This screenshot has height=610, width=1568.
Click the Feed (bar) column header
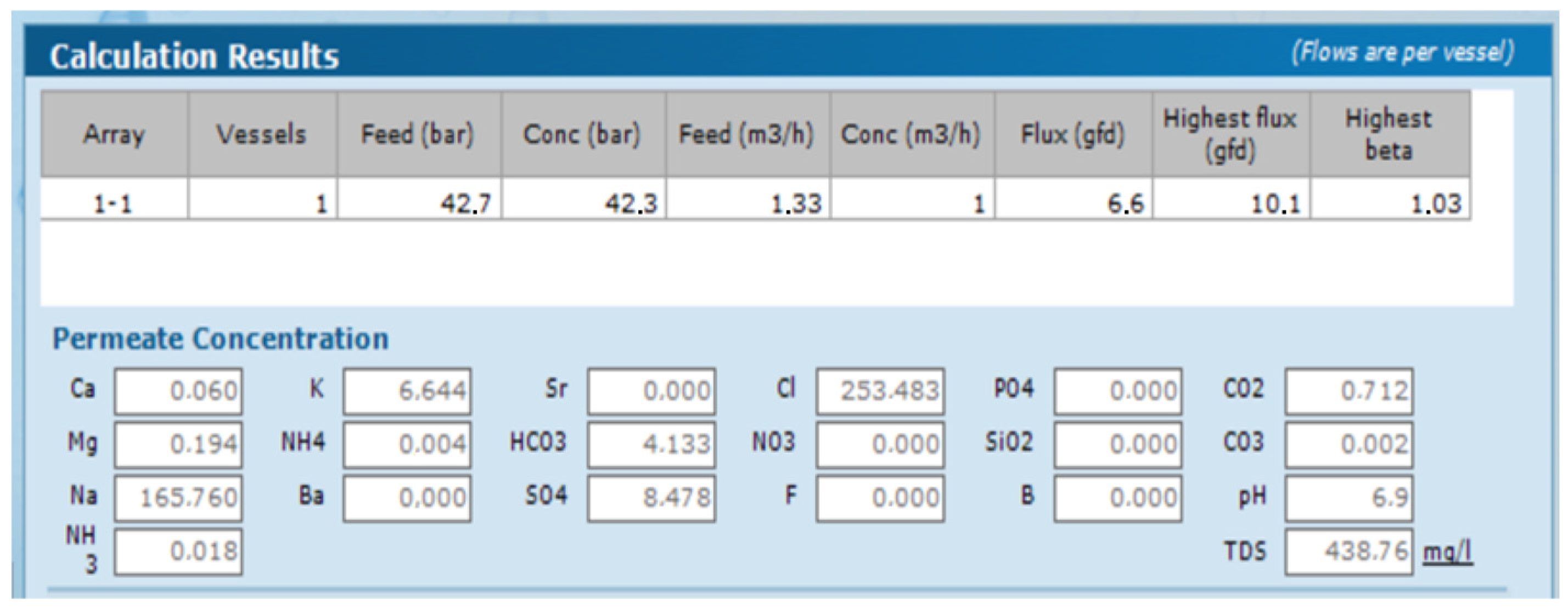pyautogui.click(x=418, y=135)
